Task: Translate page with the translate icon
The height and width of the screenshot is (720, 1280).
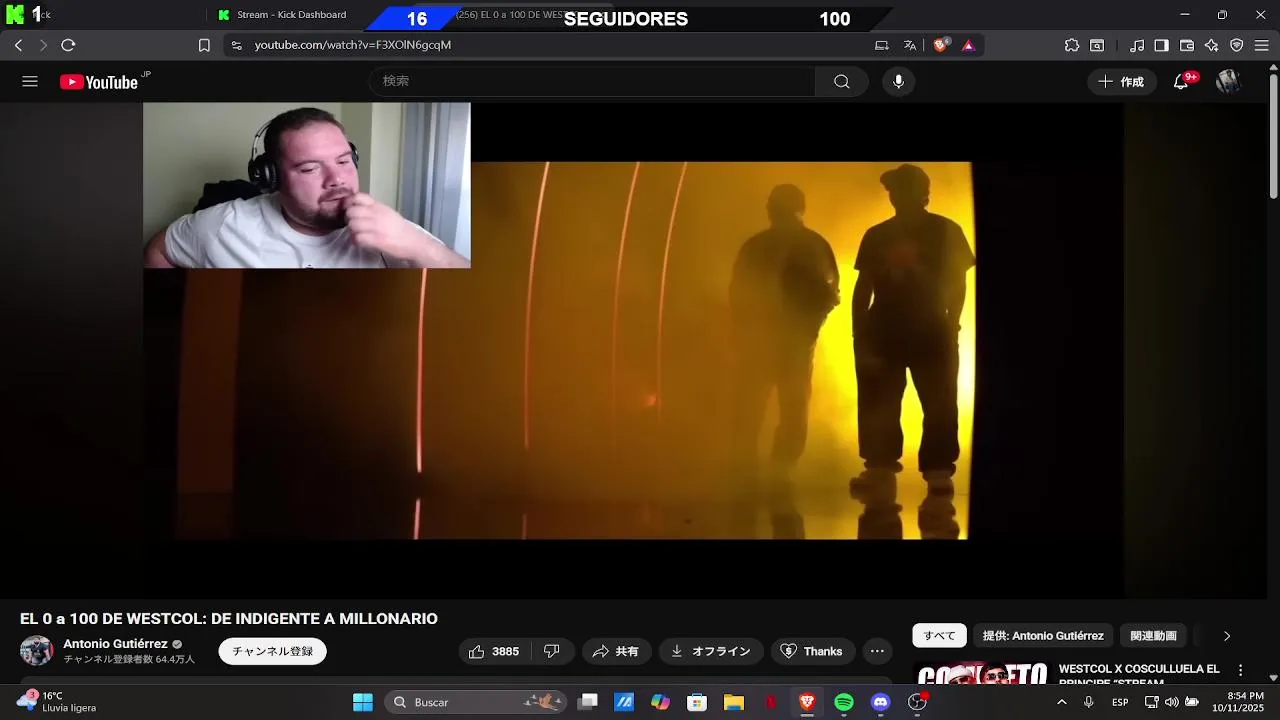Action: point(910,45)
